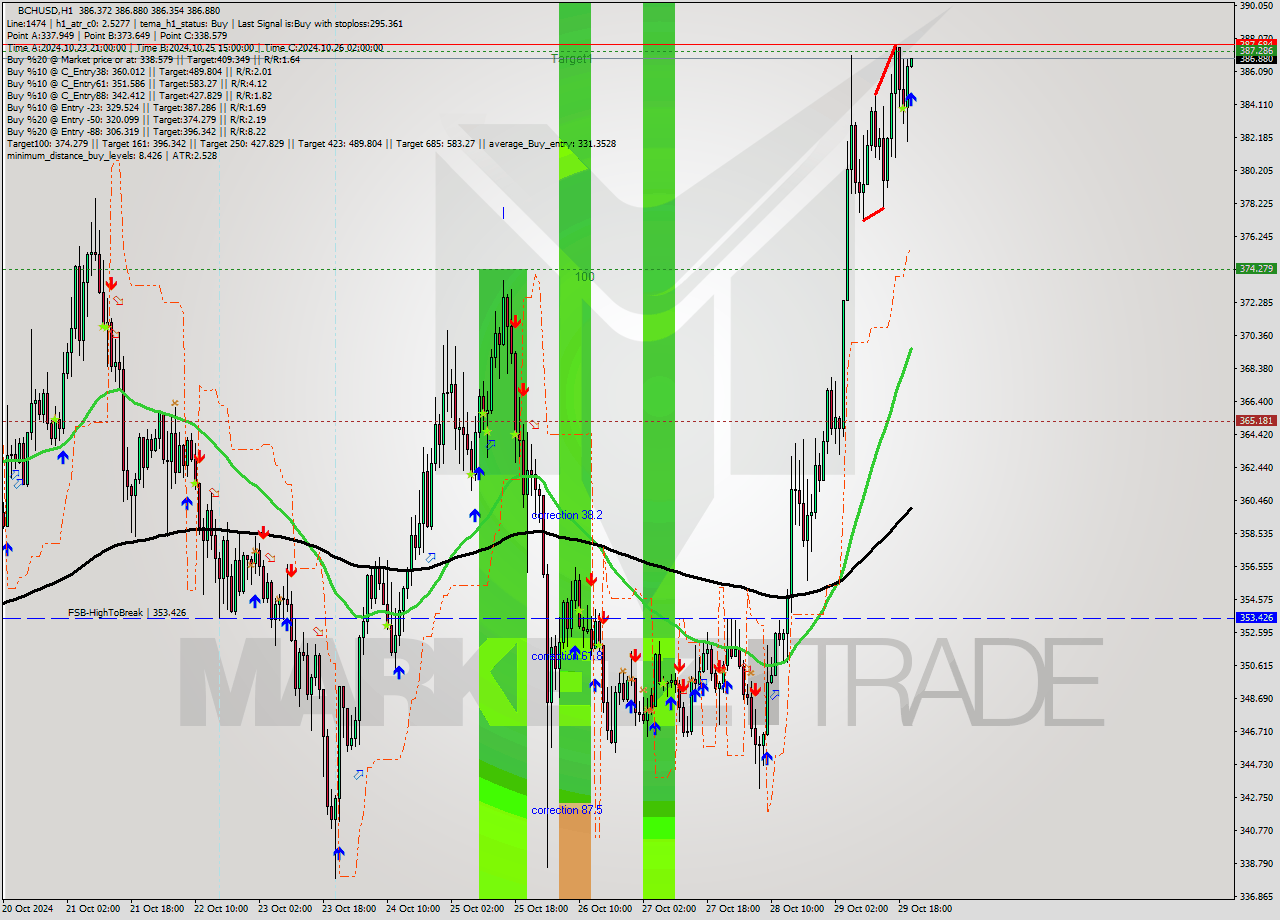
Task: Click the '29 Oct 02:00' time label
Action: (x=860, y=909)
